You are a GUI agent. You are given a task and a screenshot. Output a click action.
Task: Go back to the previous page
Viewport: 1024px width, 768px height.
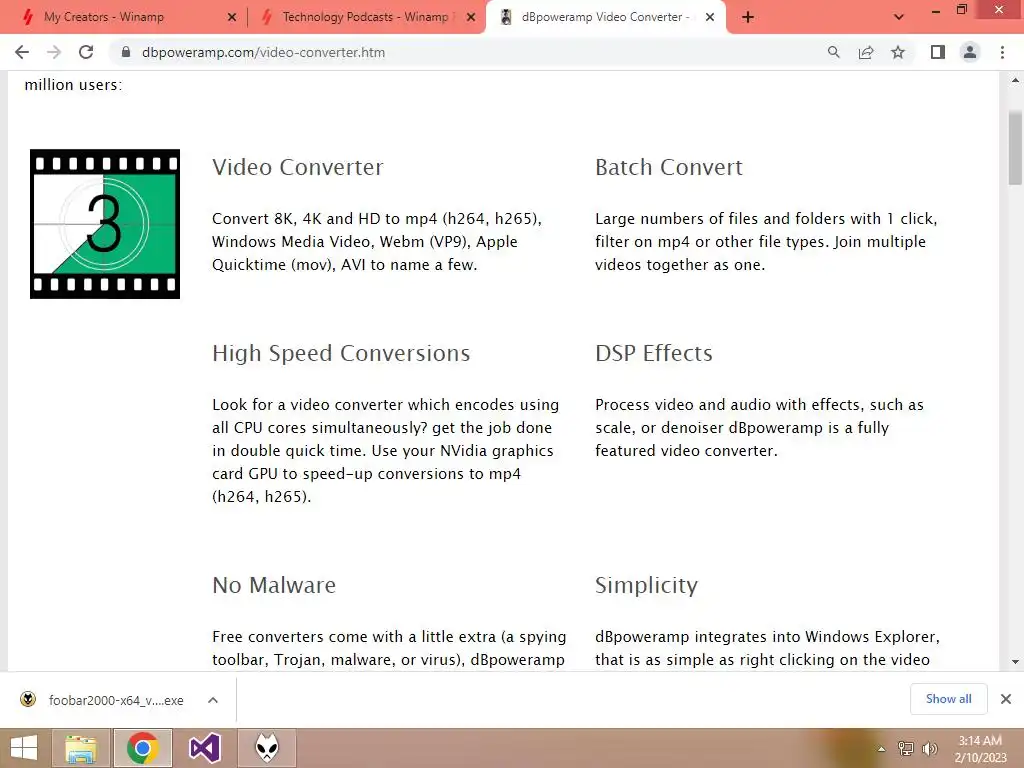[22, 52]
